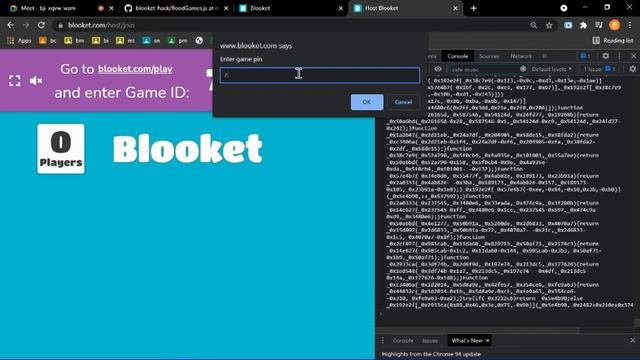Open the Apps bookmarks shortcut
The height and width of the screenshot is (360, 640).
19,40
